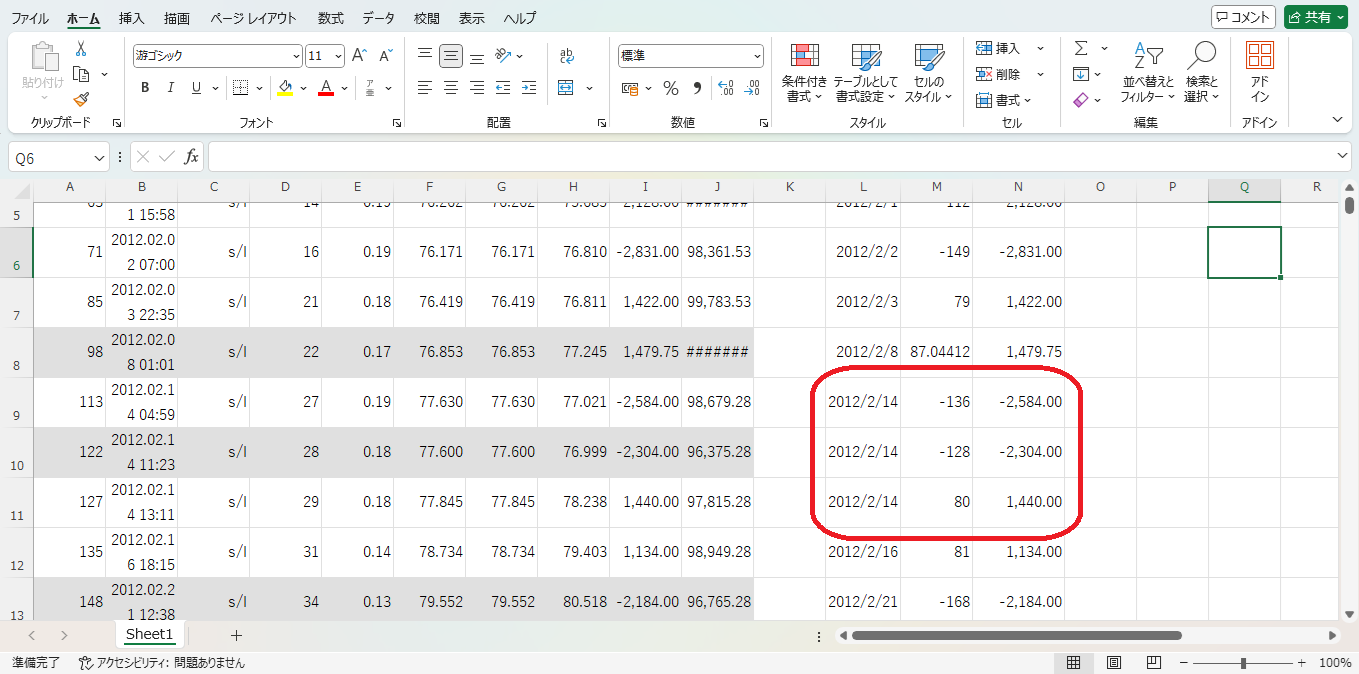Screen dimensions: 1359x674
Task: Click the percent style icon
Action: [x=671, y=88]
